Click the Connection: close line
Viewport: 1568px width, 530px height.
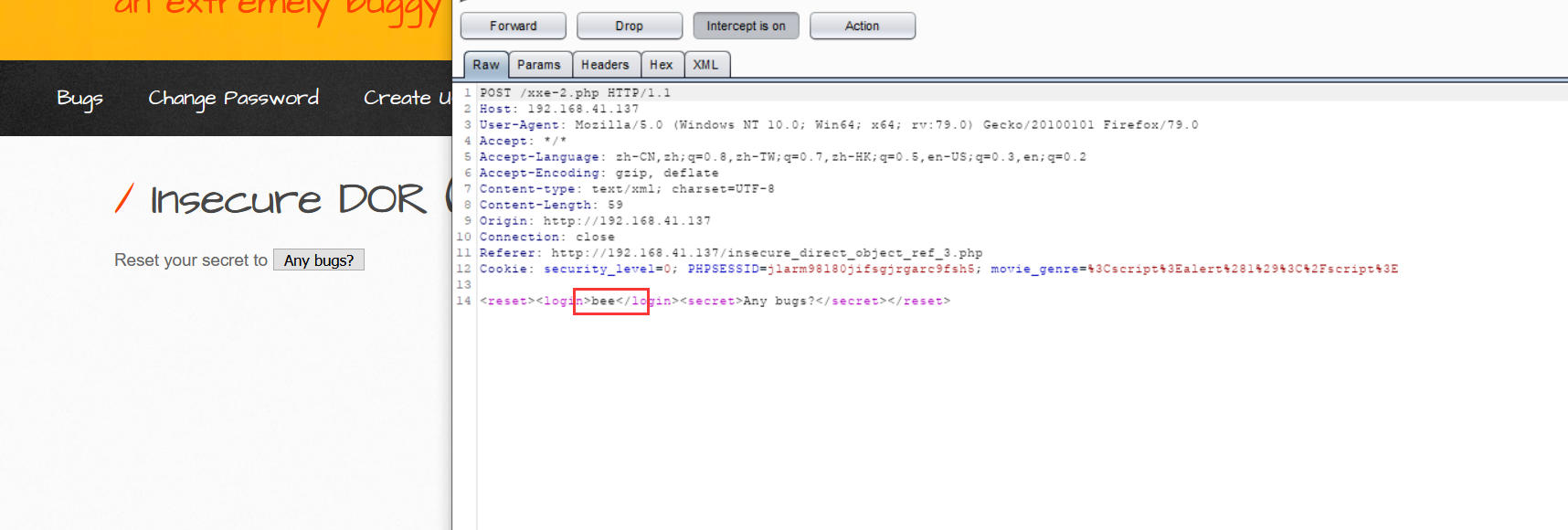[x=547, y=237]
